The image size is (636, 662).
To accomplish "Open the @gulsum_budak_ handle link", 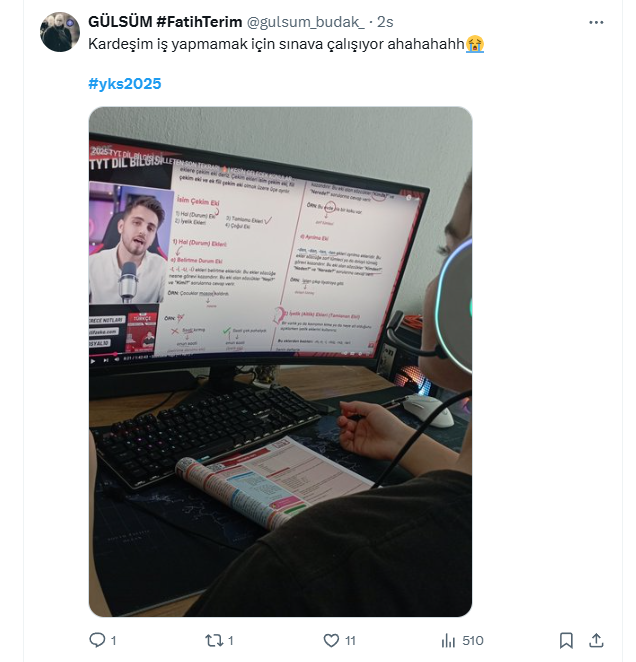I will point(305,22).
